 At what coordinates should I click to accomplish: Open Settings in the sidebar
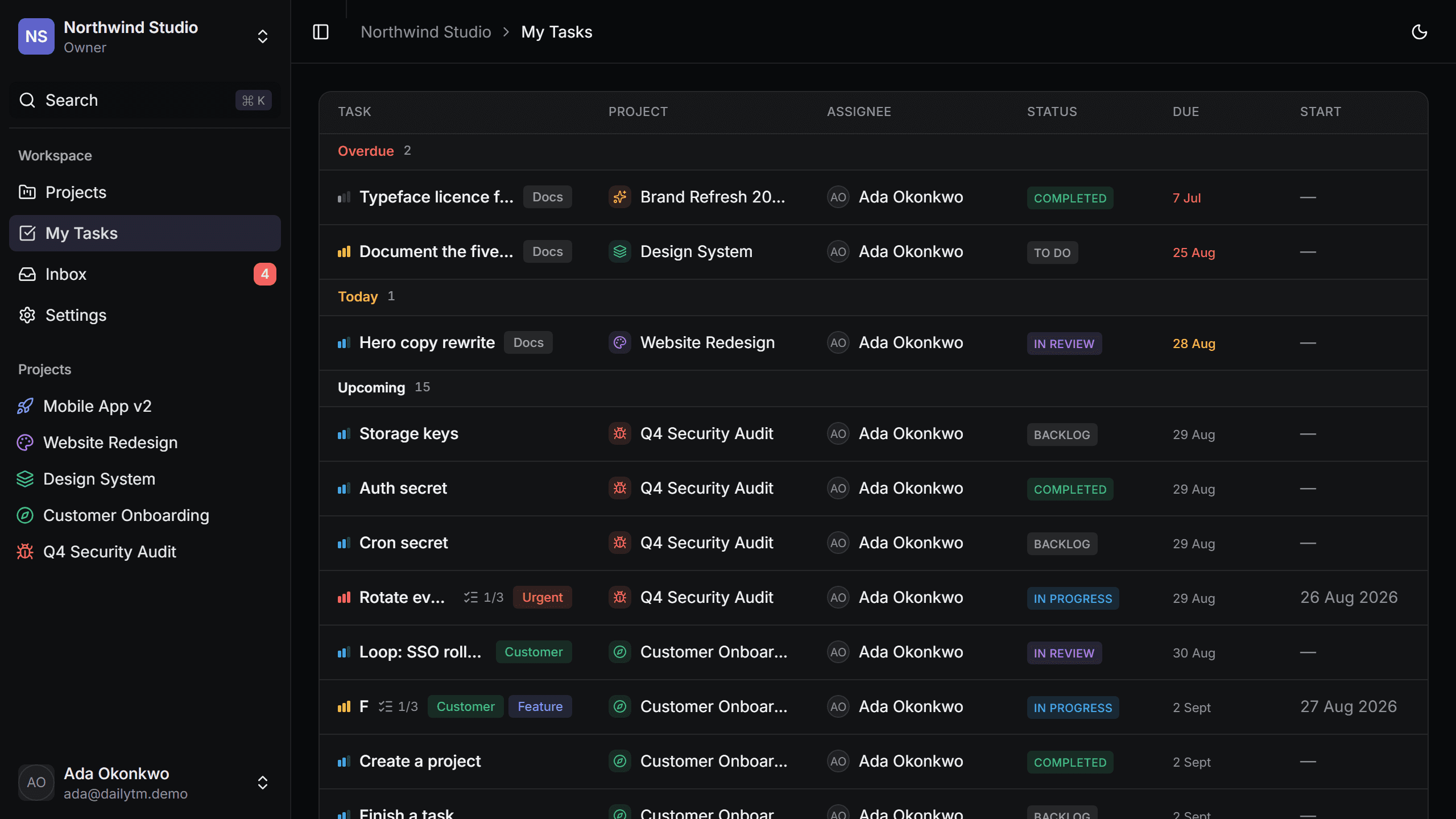pyautogui.click(x=145, y=315)
